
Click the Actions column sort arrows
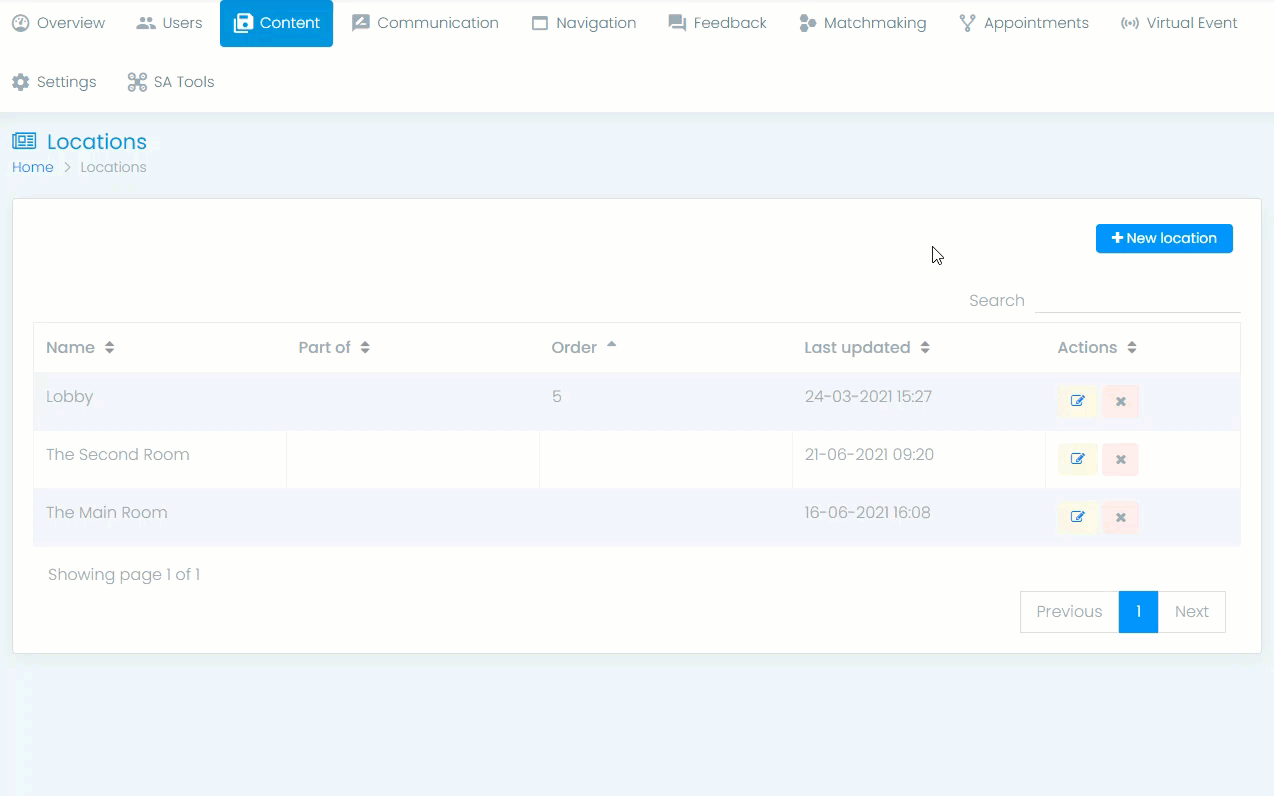(x=1132, y=348)
